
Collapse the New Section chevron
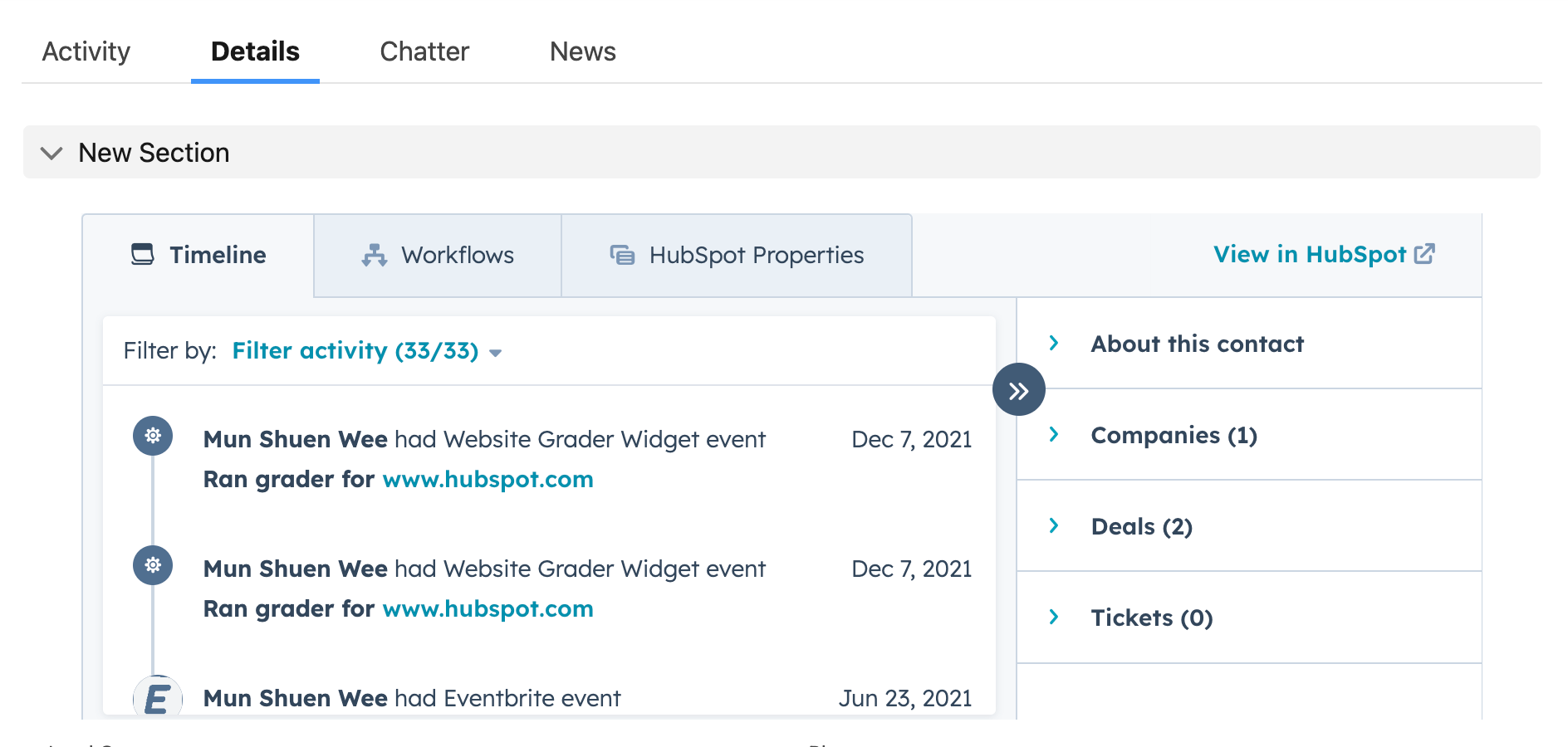[51, 153]
